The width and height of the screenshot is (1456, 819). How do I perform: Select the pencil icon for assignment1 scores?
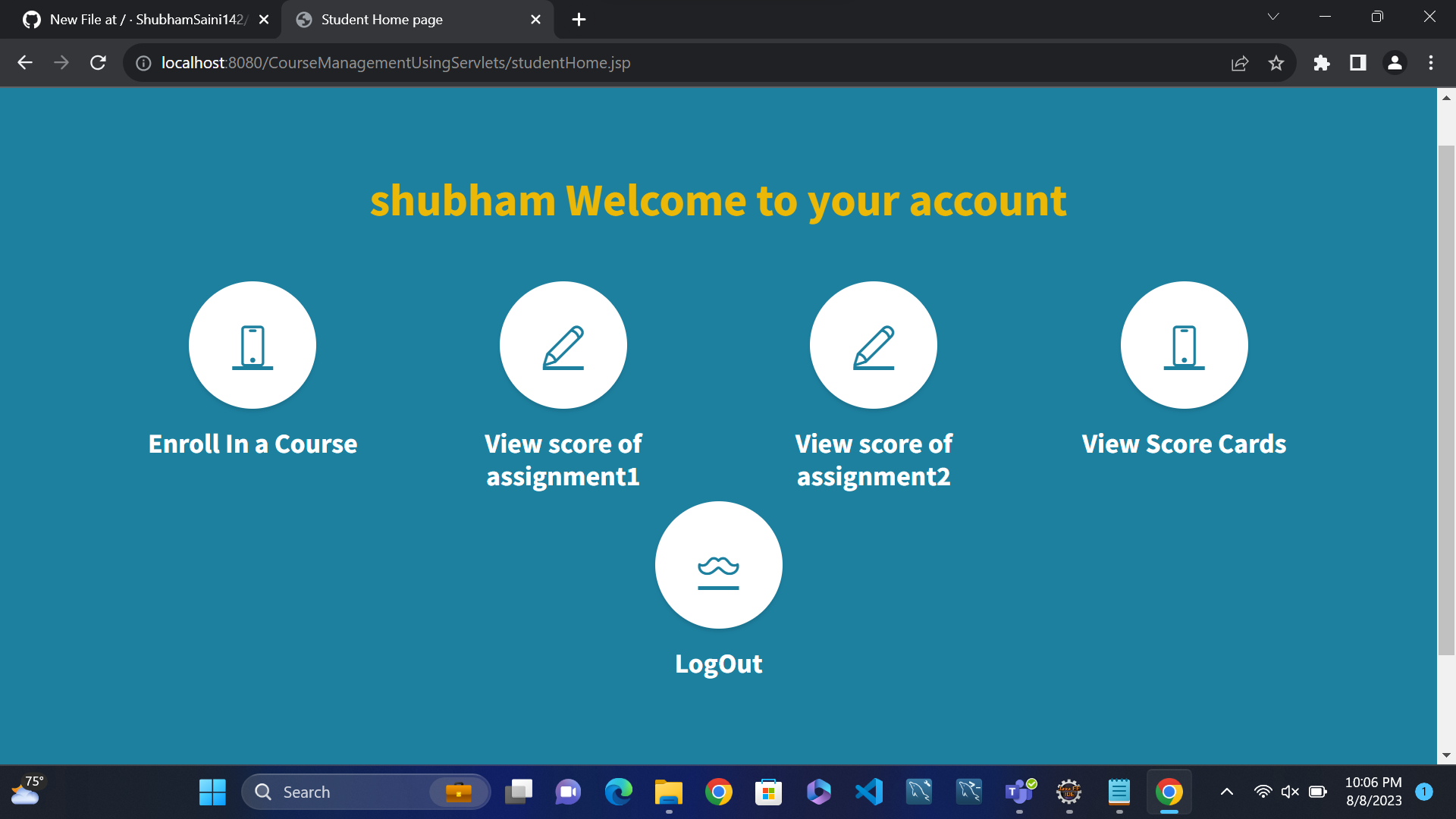pyautogui.click(x=563, y=345)
